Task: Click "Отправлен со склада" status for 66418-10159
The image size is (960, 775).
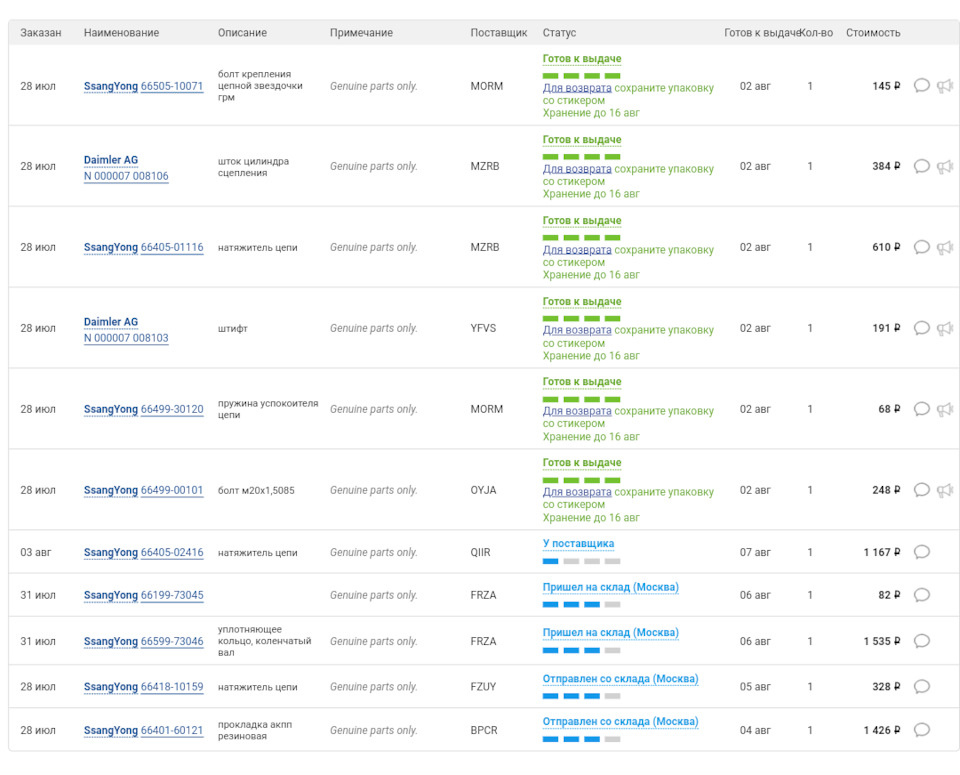Action: (x=620, y=679)
